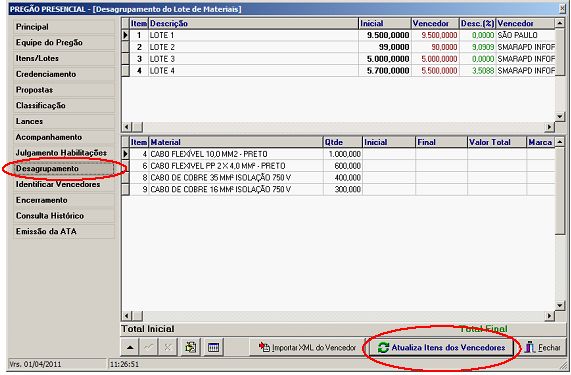
Task: Open Consulta Histórico section
Action: click(64, 216)
